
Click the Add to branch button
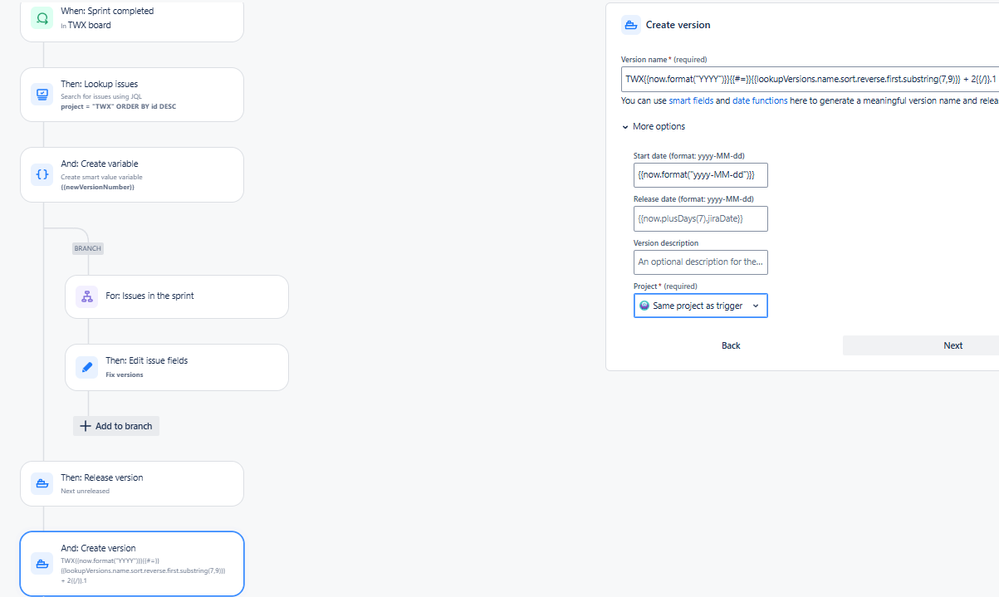coord(116,426)
